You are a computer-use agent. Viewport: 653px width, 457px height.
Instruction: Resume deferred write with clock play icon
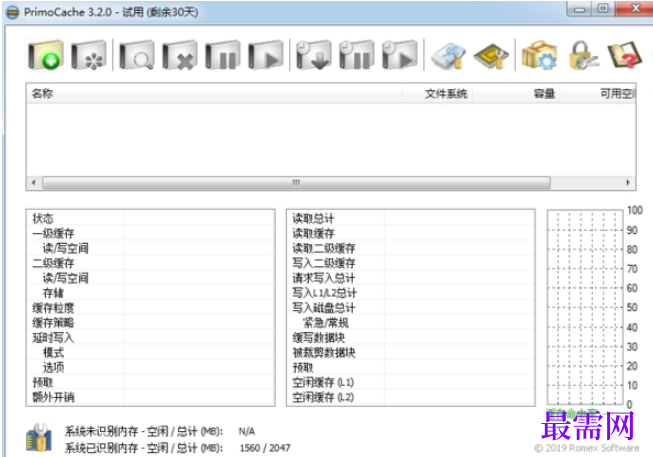(400, 55)
